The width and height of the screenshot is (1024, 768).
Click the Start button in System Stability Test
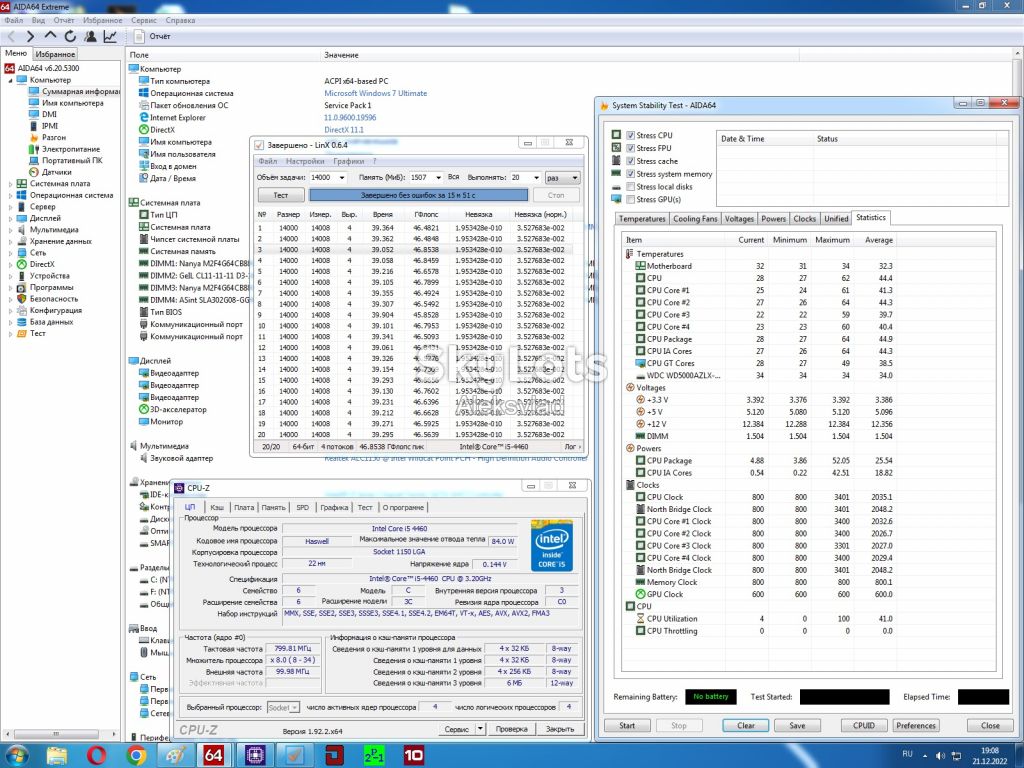click(x=627, y=726)
